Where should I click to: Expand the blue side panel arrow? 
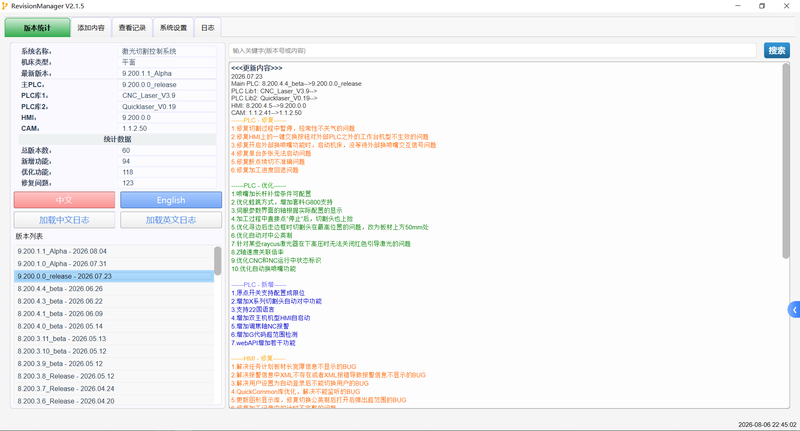(794, 310)
